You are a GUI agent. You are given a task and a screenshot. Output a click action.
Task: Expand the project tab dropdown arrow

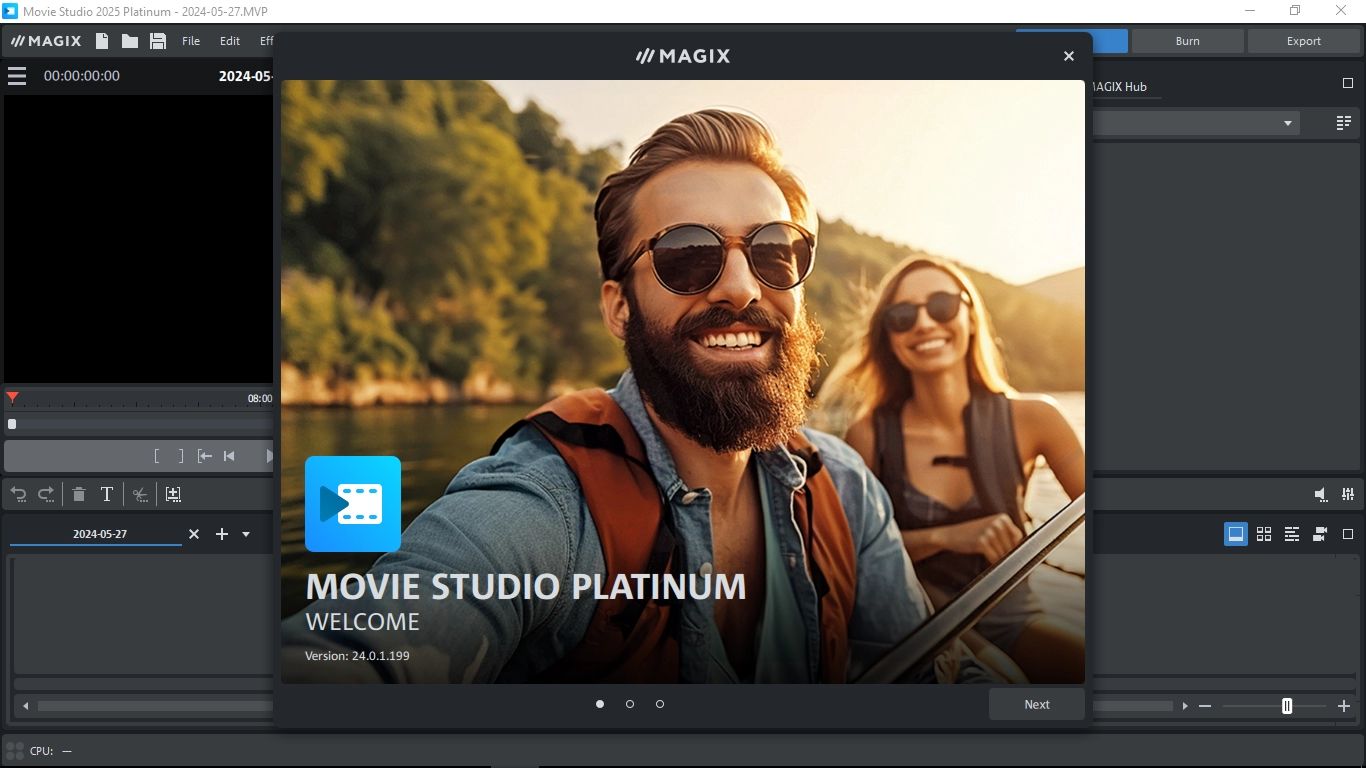pos(246,534)
